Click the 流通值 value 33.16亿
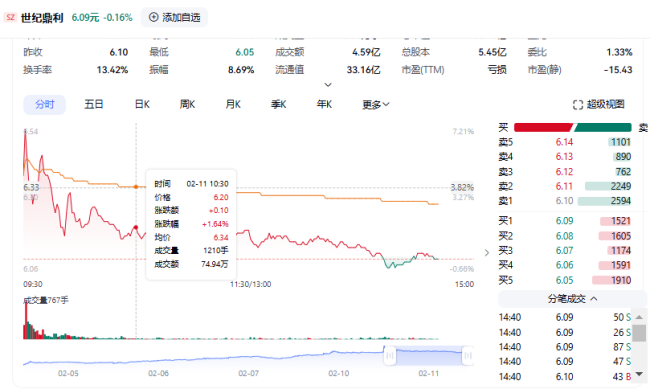The height and width of the screenshot is (389, 650). click(x=364, y=70)
